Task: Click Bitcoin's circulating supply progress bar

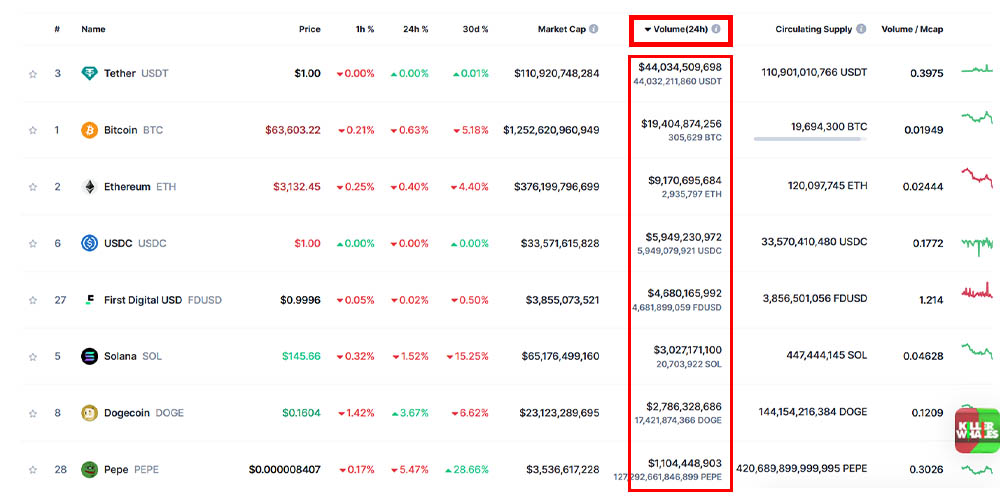Action: point(810,139)
